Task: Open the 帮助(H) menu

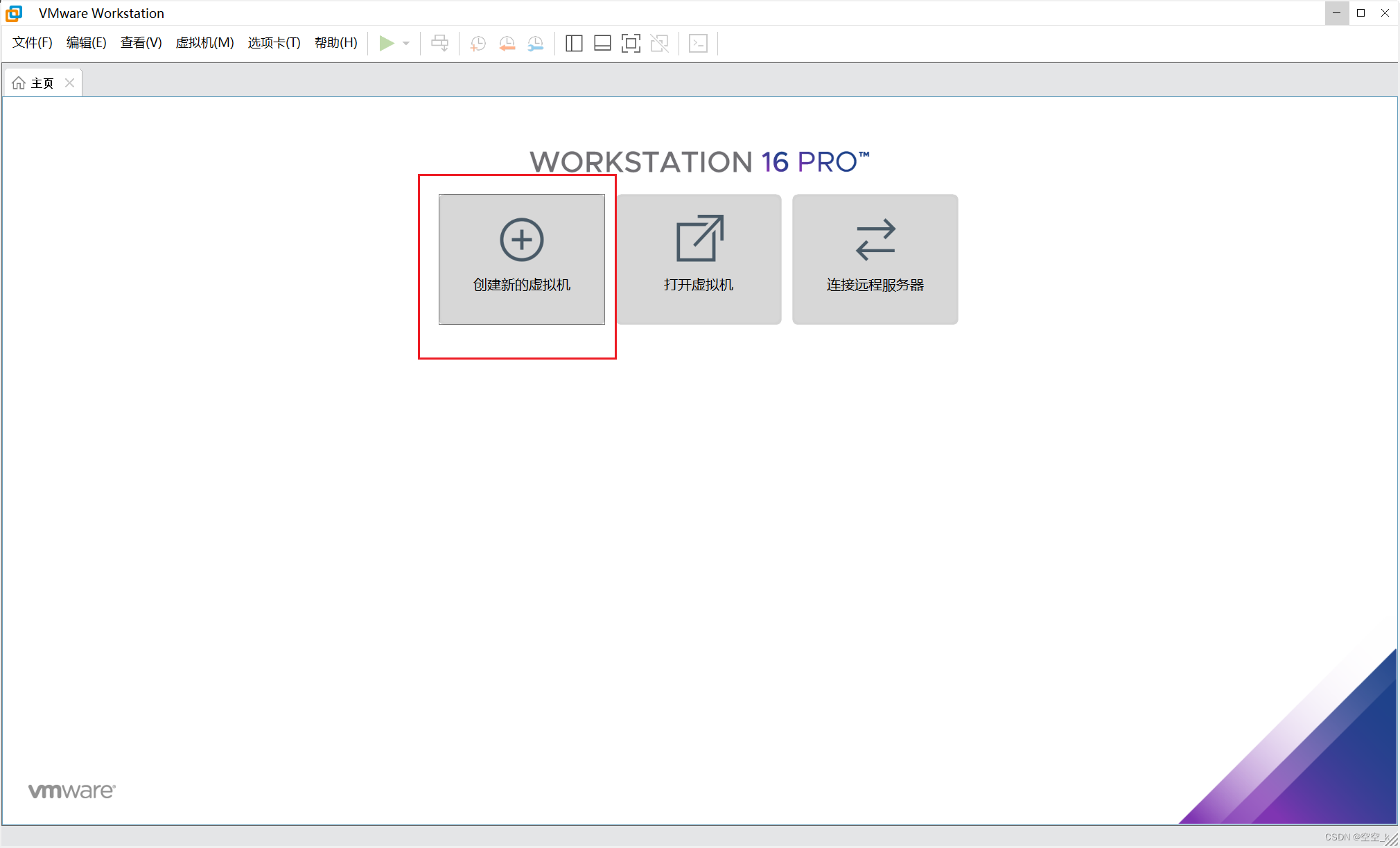Action: pyautogui.click(x=335, y=43)
